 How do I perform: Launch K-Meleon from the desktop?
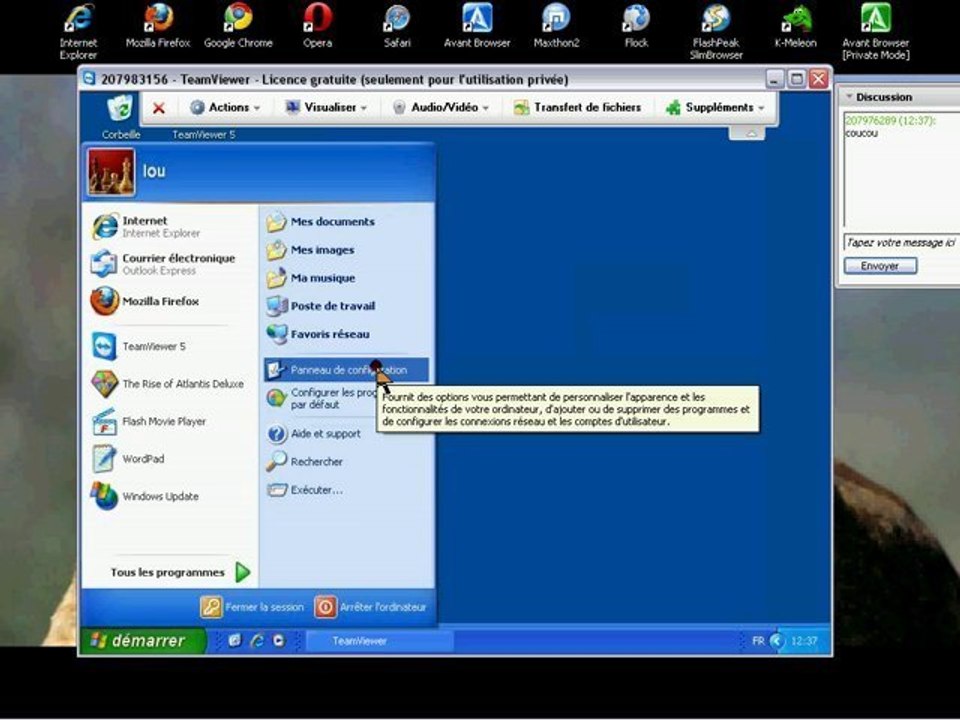pyautogui.click(x=795, y=26)
